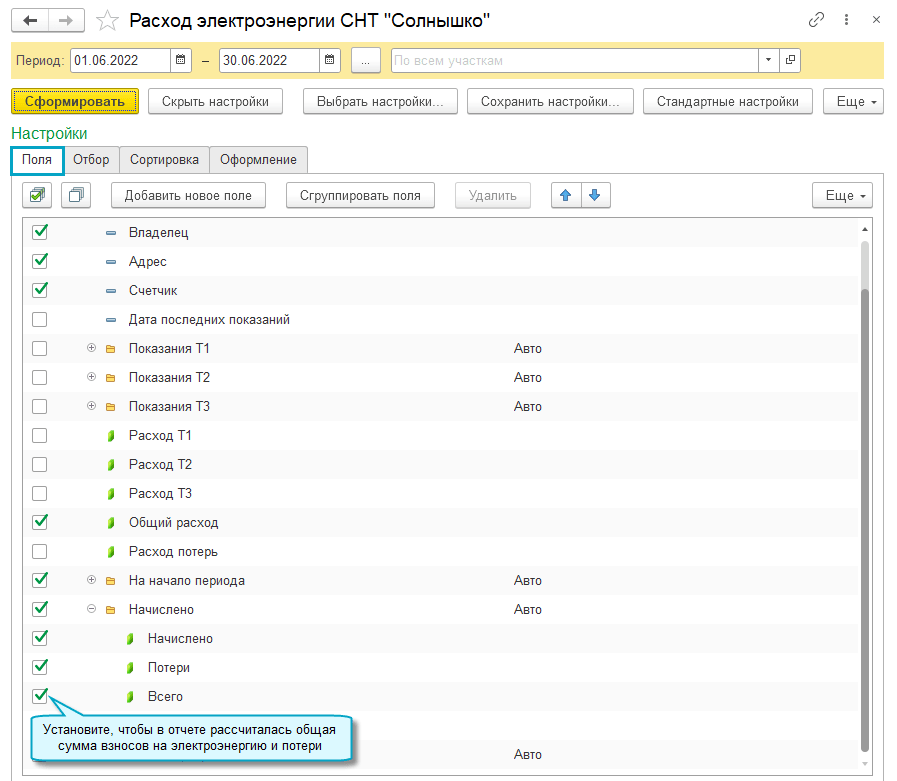Viewport: 897px width, 781px height.
Task: Open calendar for period end date
Action: tap(330, 60)
